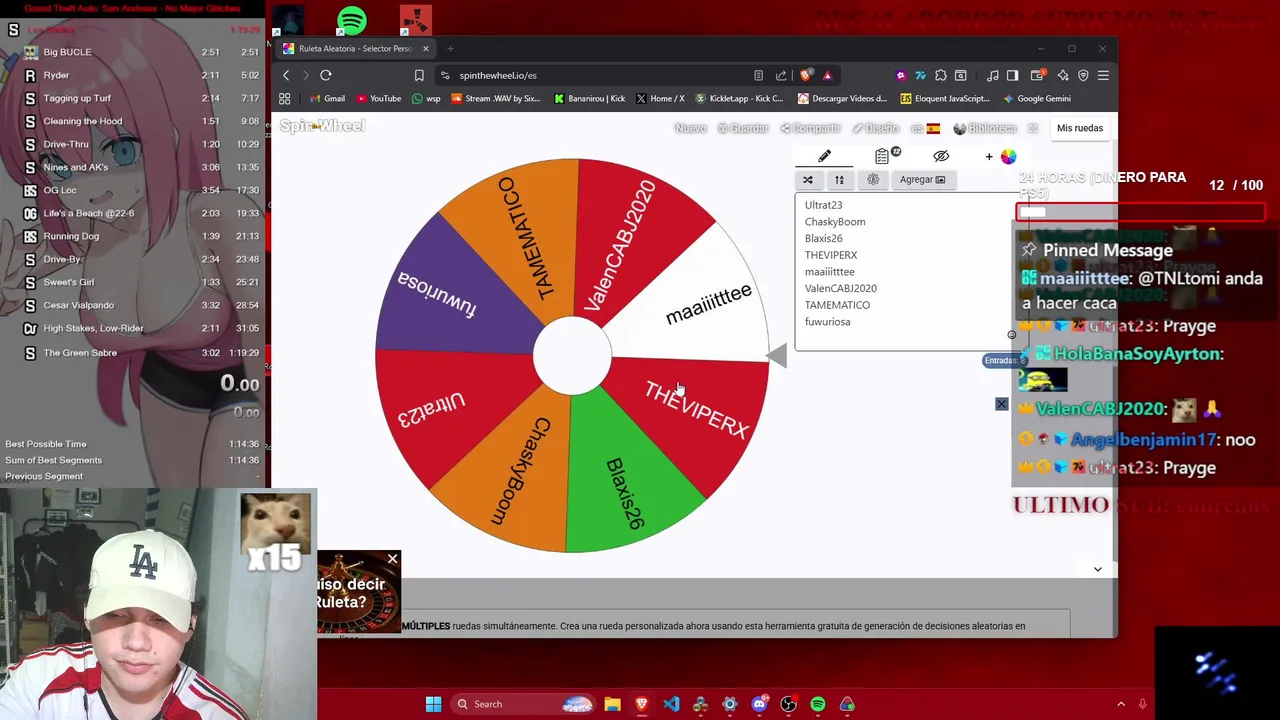Open the Spotify desktop shortcut
Image resolution: width=1280 pixels, height=720 pixels.
point(352,20)
